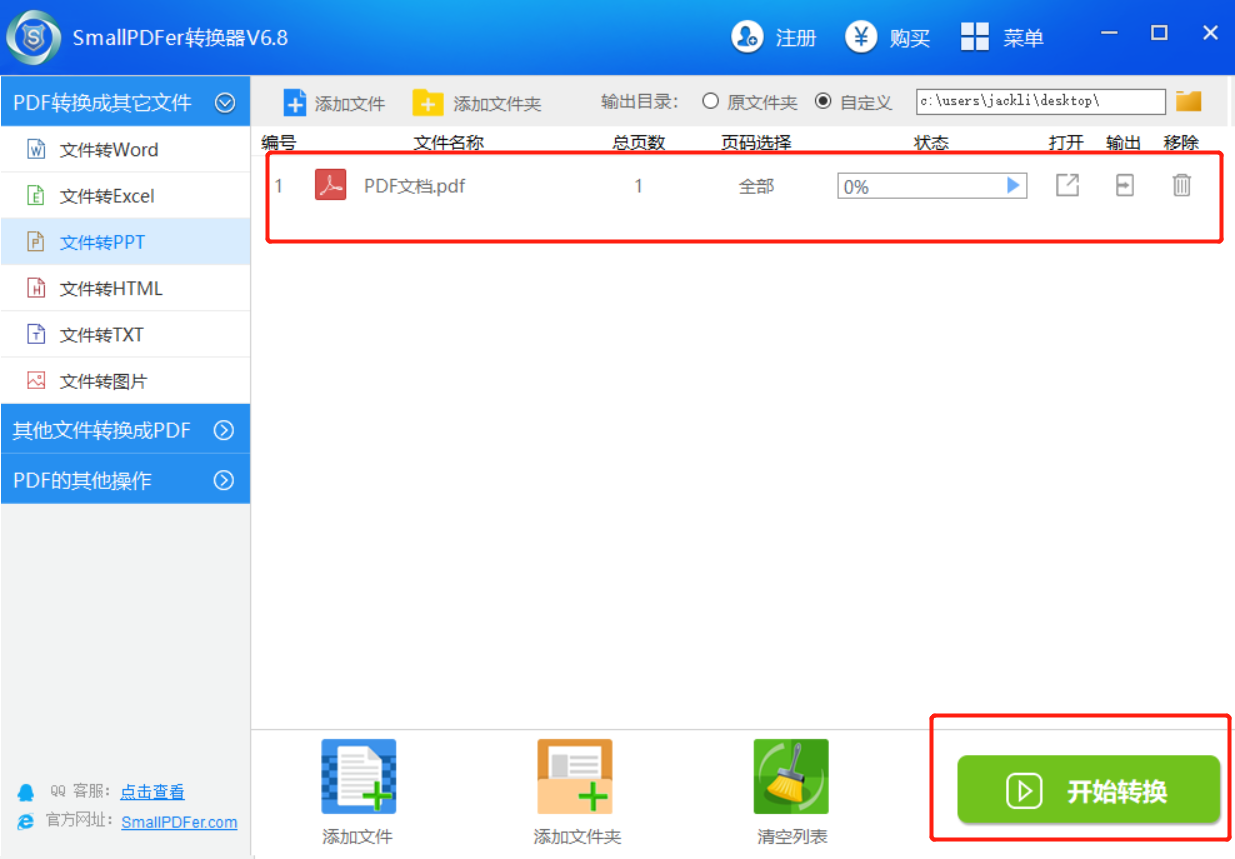Image resolution: width=1235 pixels, height=859 pixels.
Task: Click the register user icon
Action: [x=747, y=37]
